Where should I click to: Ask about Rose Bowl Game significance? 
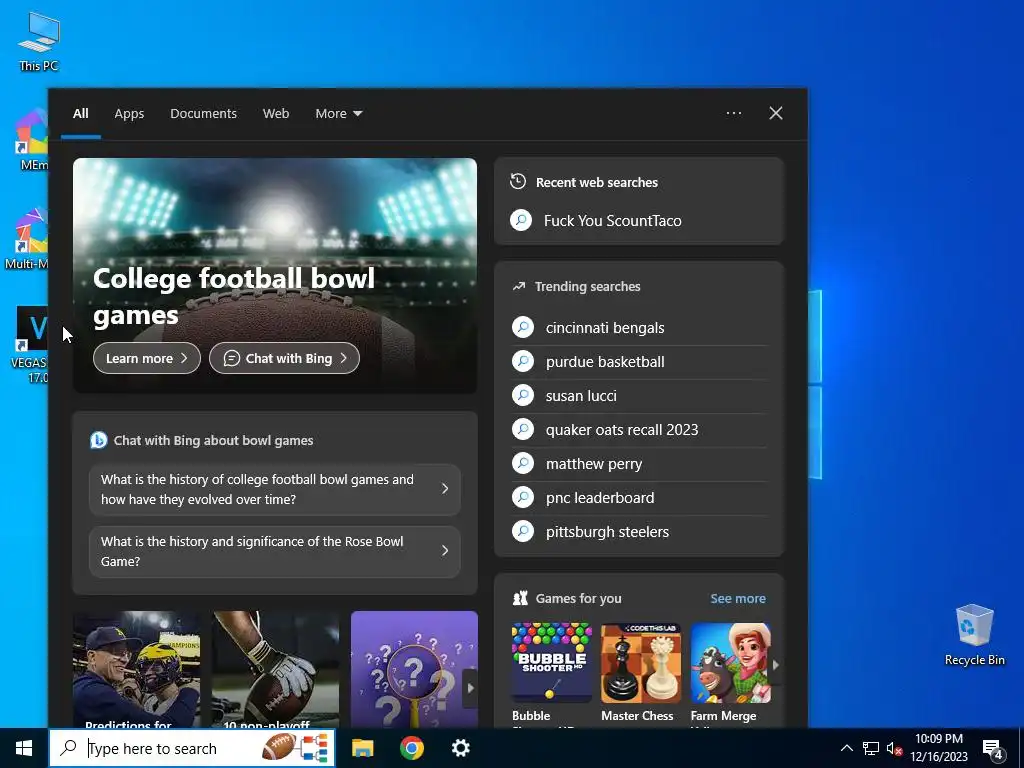tap(275, 551)
